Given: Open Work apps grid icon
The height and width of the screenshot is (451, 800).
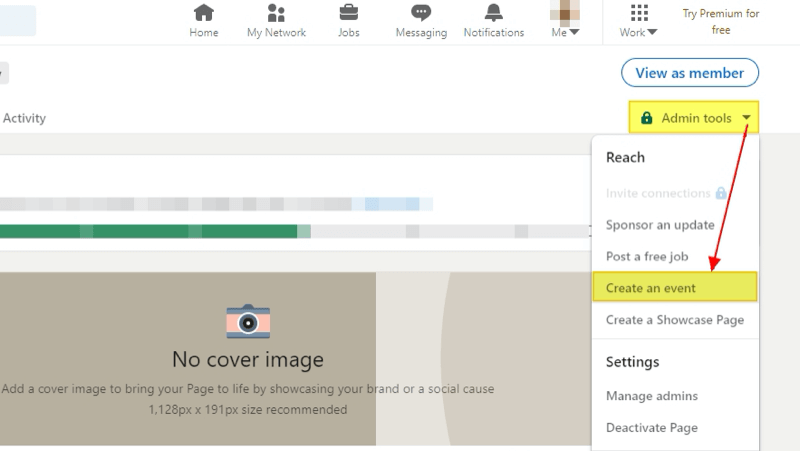Looking at the screenshot, I should [x=639, y=12].
